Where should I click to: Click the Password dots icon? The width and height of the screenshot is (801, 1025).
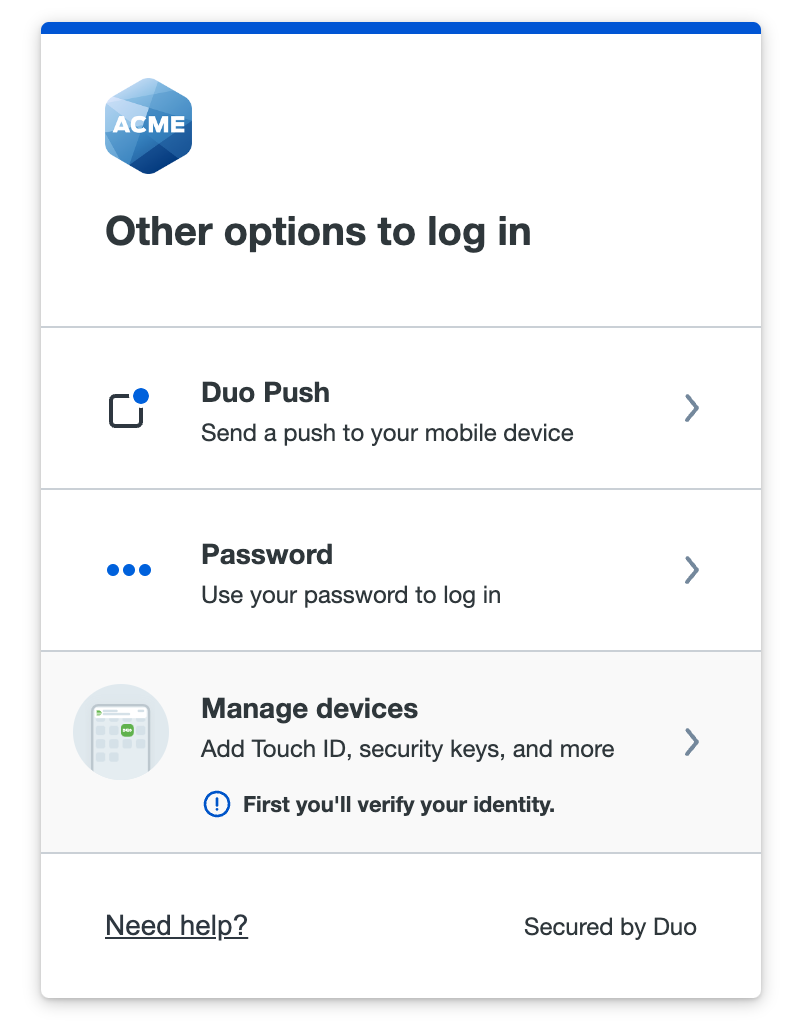click(128, 570)
